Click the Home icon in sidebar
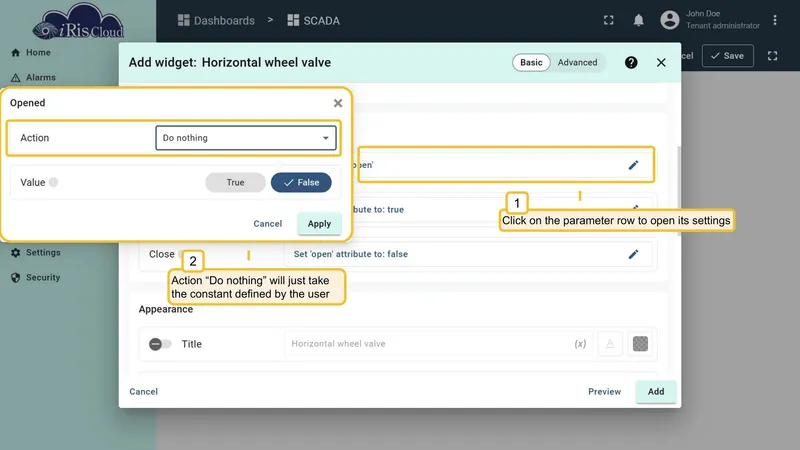 pyautogui.click(x=15, y=53)
